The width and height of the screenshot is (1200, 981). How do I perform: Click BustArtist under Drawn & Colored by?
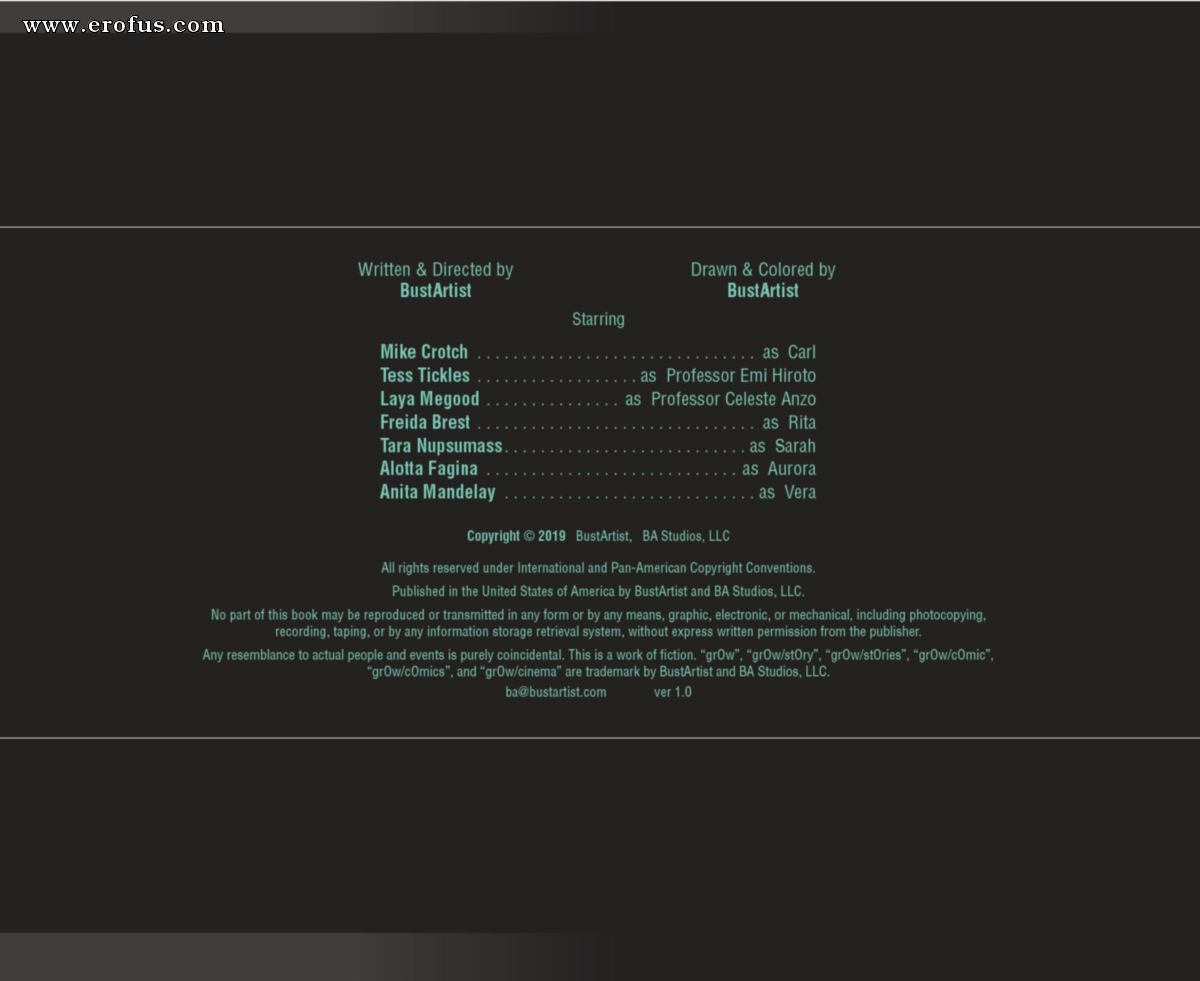click(x=763, y=291)
